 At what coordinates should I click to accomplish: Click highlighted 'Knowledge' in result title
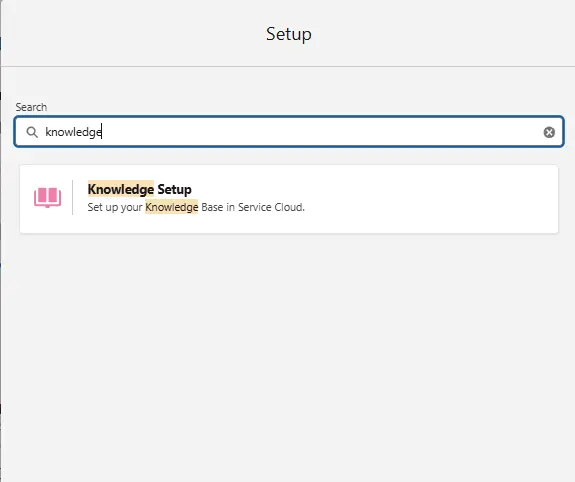point(121,189)
